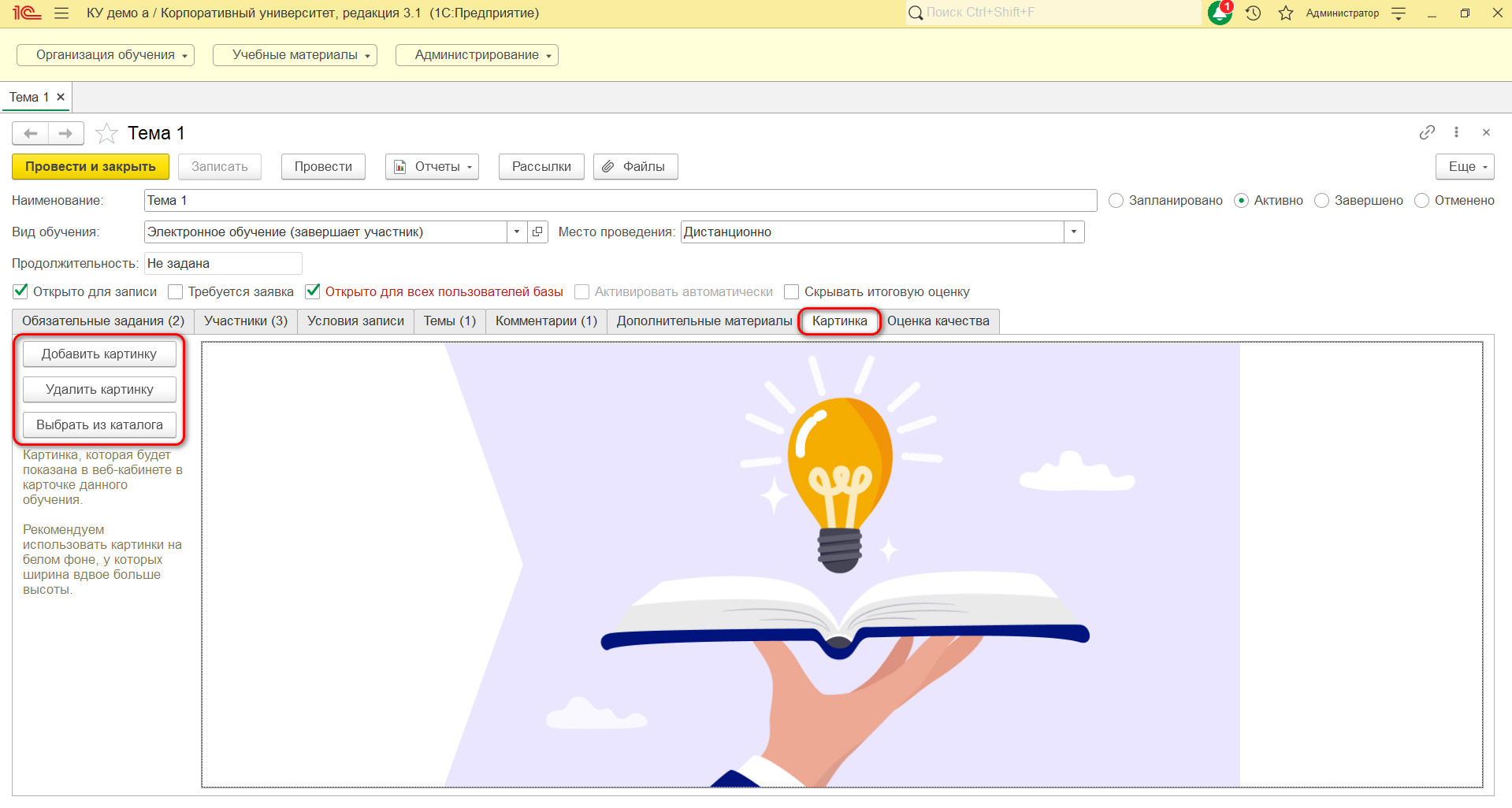This screenshot has width=1512, height=808.
Task: Enable Требуется заявка checkbox
Action: click(x=175, y=291)
